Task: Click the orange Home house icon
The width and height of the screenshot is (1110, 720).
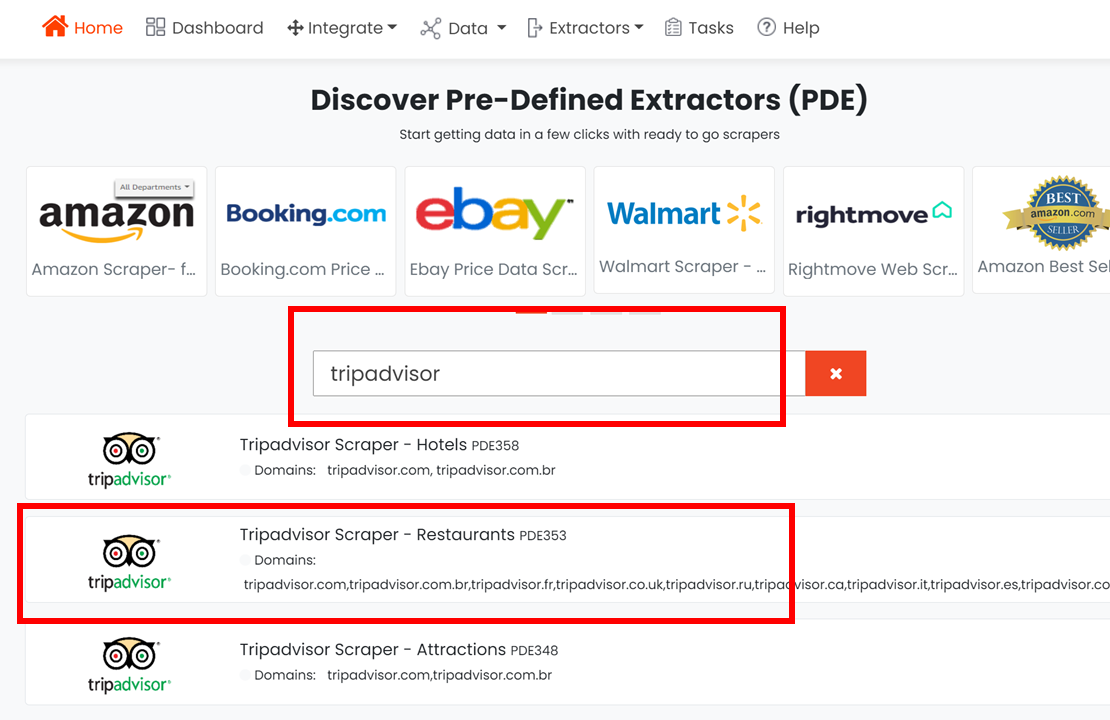Action: click(55, 27)
